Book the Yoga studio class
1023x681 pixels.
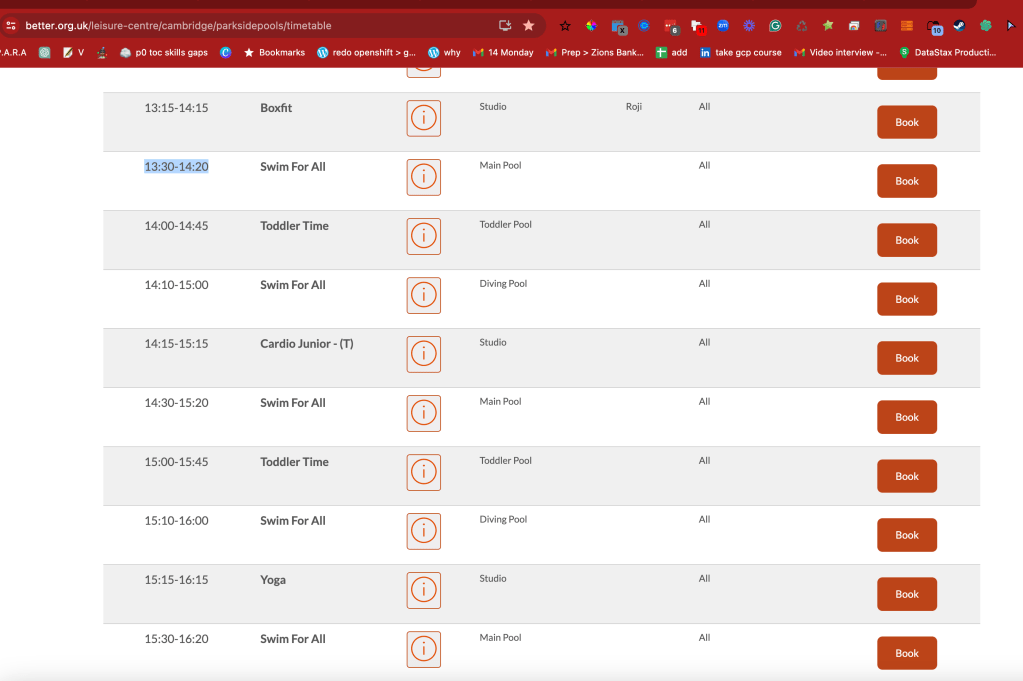coord(907,594)
